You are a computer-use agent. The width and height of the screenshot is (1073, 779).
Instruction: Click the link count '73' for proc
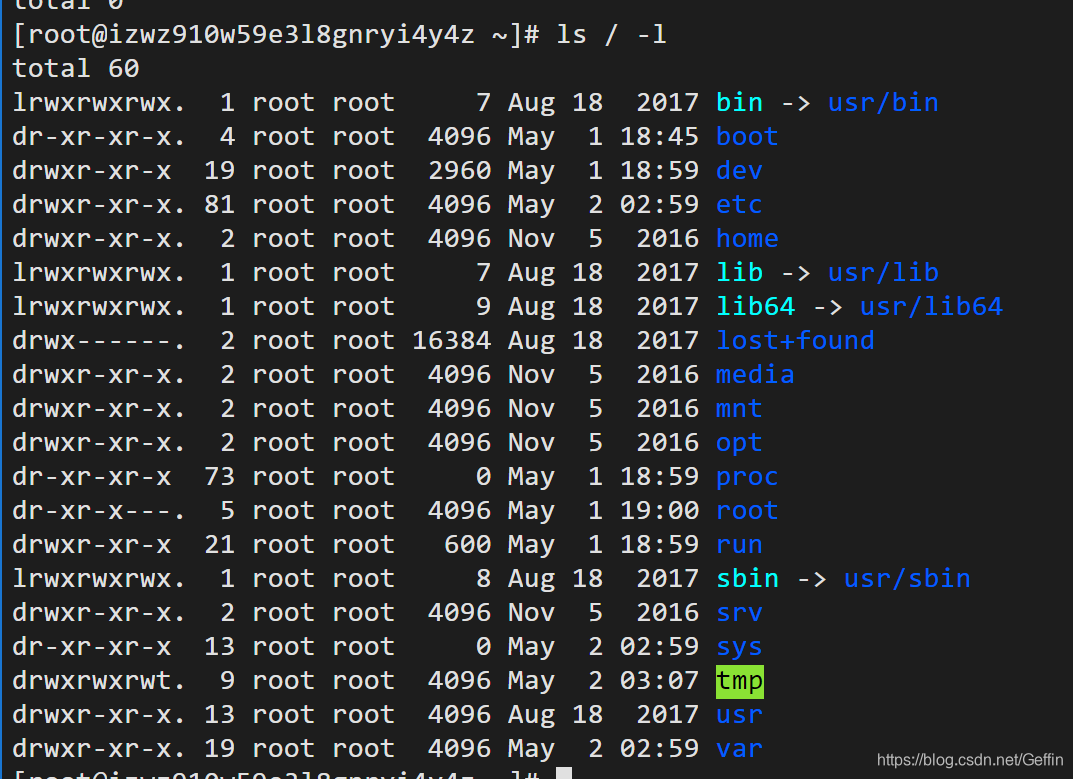point(220,476)
